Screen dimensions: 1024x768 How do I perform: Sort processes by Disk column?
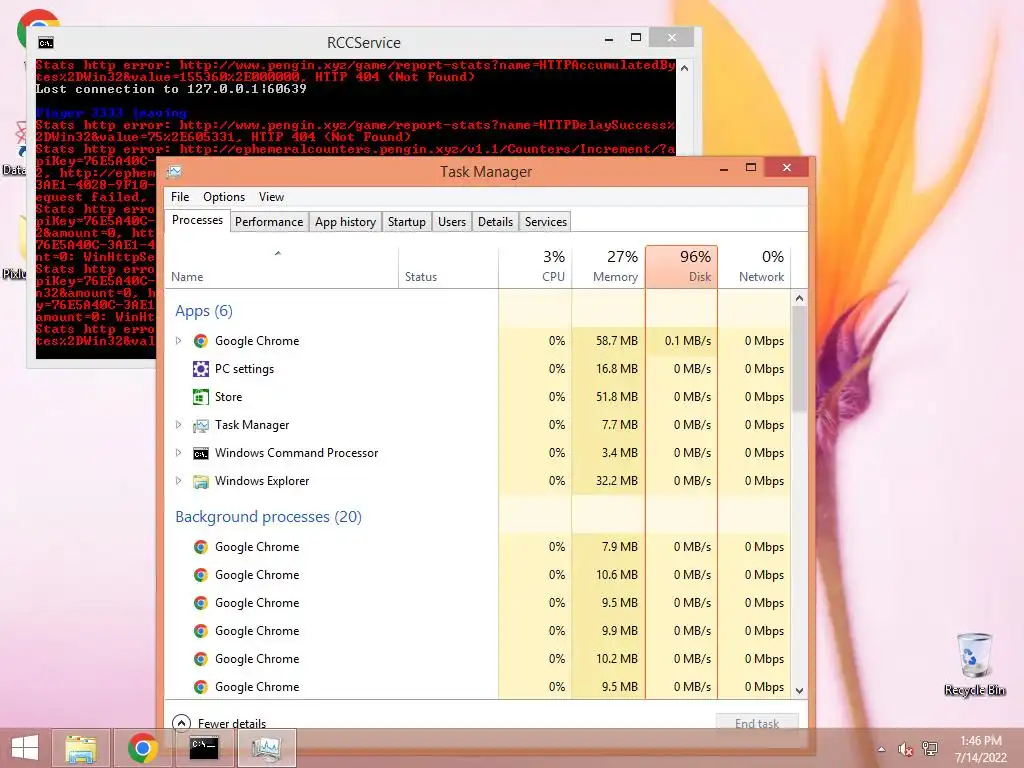pos(682,268)
